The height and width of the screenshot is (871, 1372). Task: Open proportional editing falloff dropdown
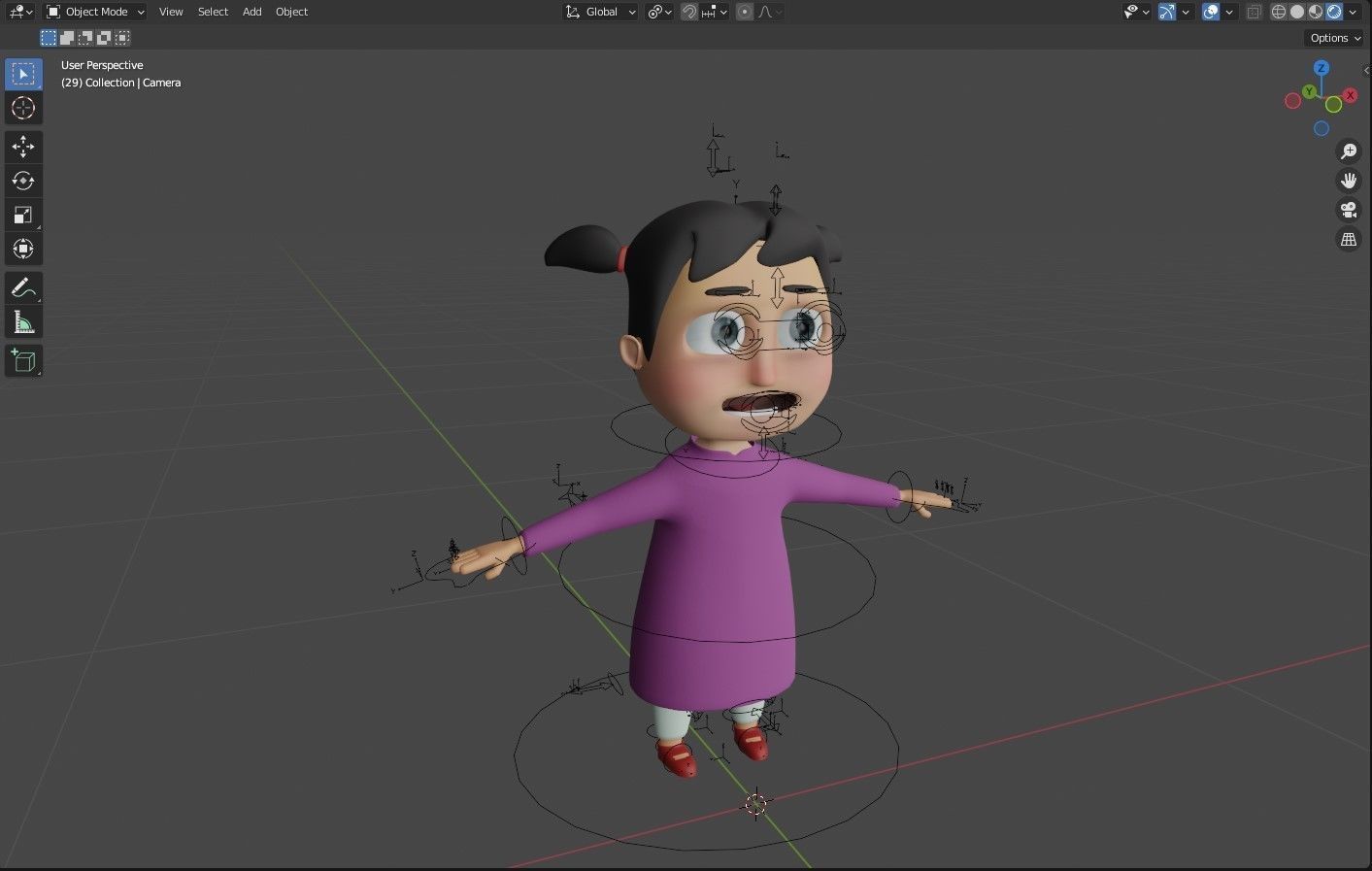(x=770, y=12)
